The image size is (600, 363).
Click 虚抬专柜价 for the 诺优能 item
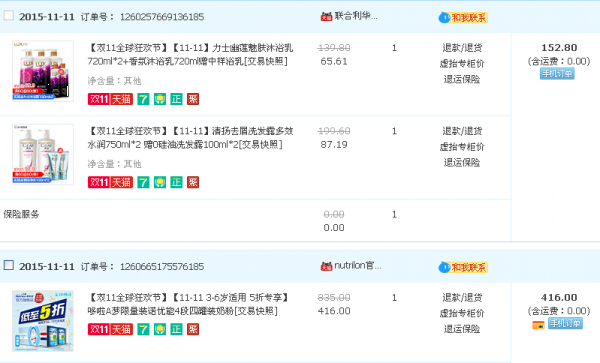pos(462,313)
